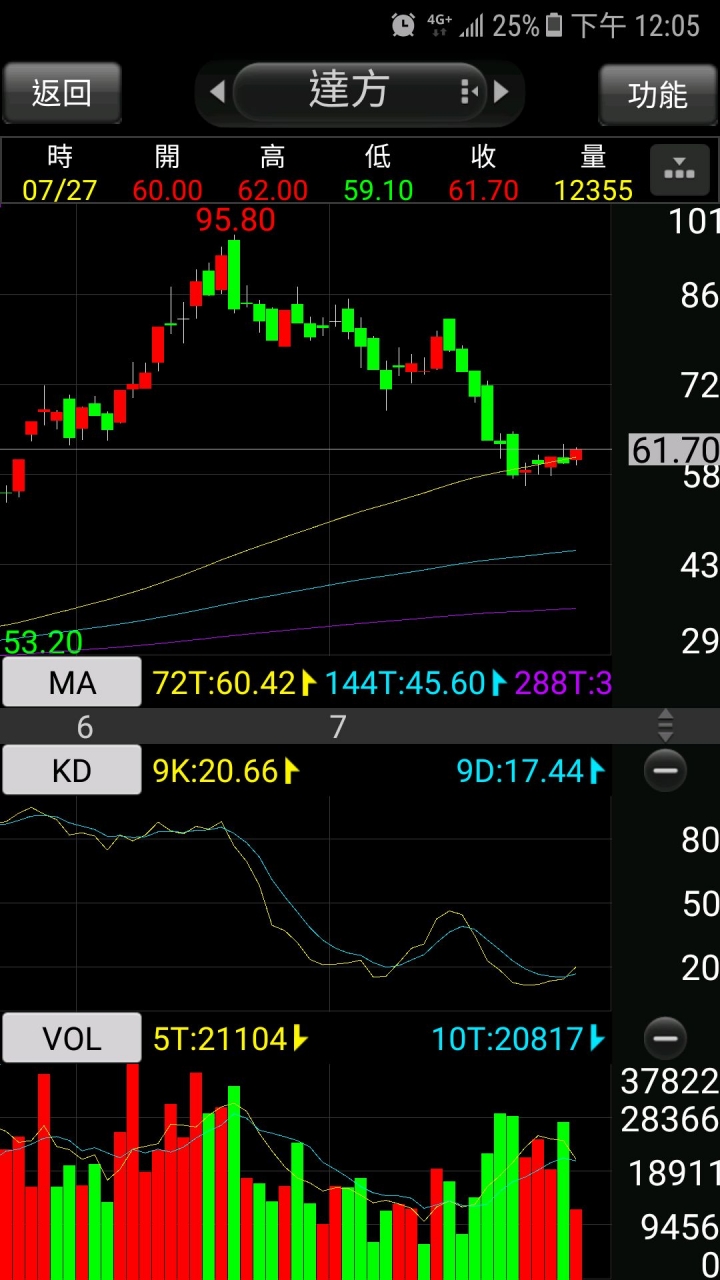Tap the 4G+ signal indicator

pos(439,25)
